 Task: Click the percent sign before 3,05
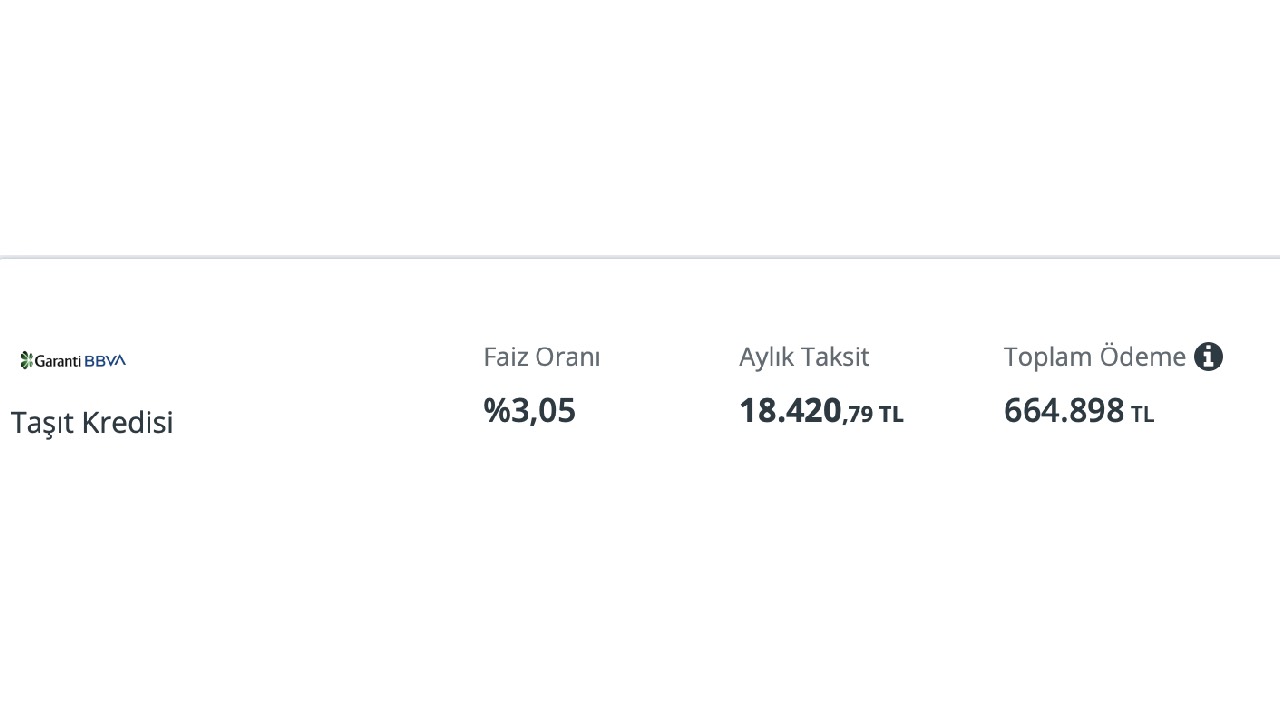496,410
